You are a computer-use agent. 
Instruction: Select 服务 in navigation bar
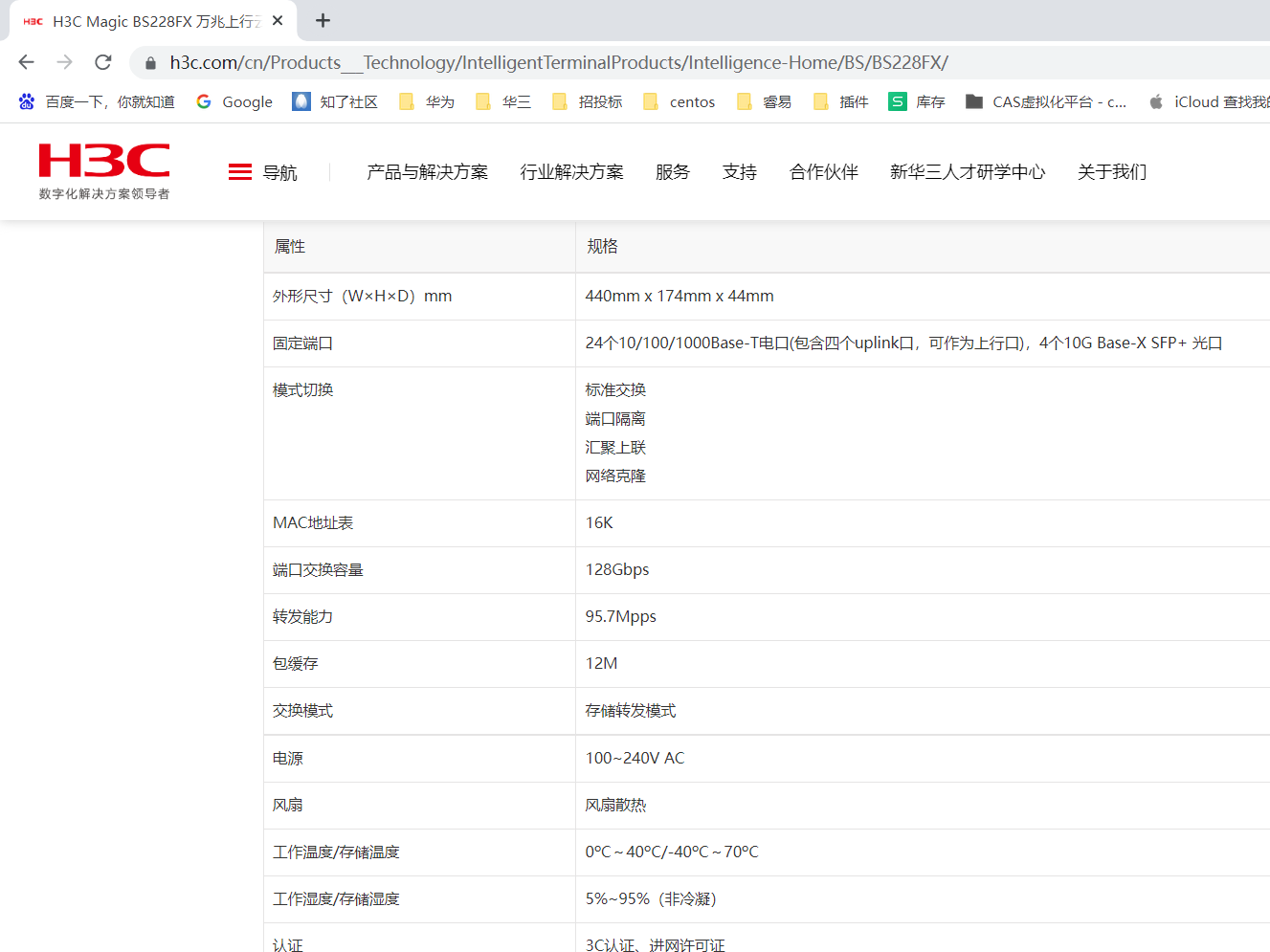click(x=672, y=172)
